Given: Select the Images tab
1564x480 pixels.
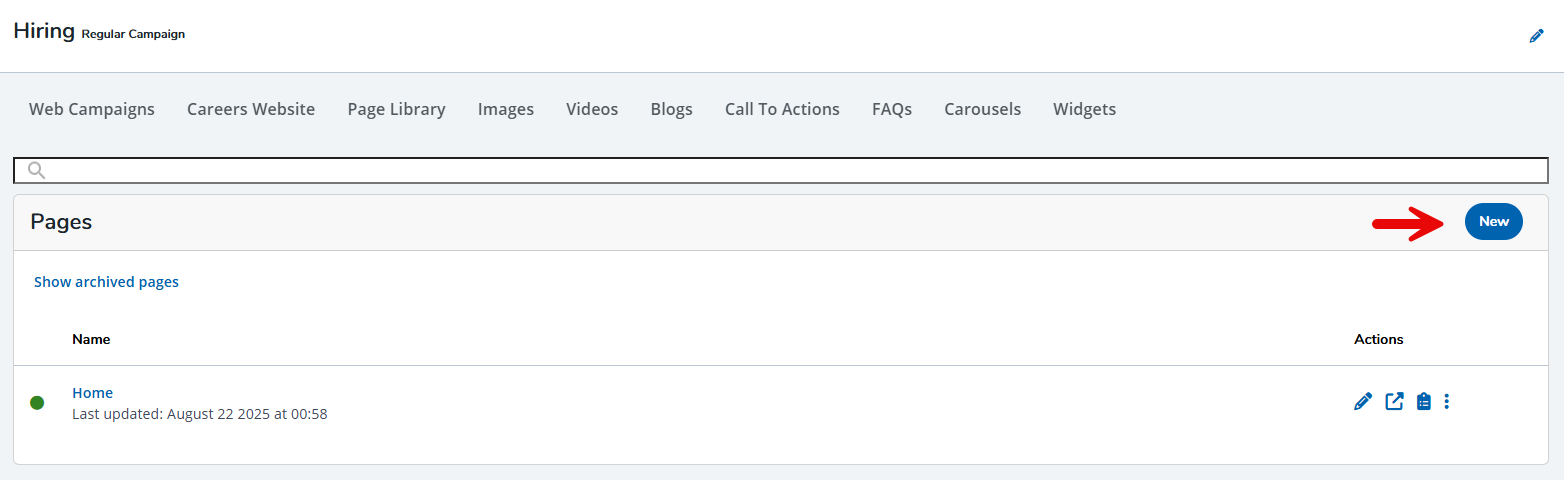Looking at the screenshot, I should 506,109.
